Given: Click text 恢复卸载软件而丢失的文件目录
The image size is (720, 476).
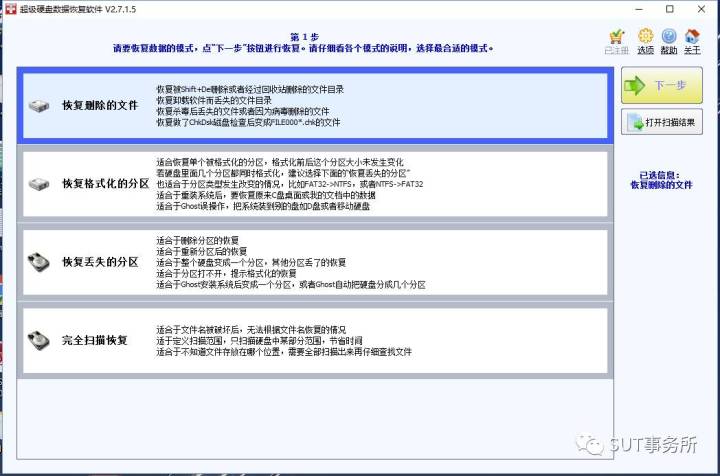Looking at the screenshot, I should [214, 100].
